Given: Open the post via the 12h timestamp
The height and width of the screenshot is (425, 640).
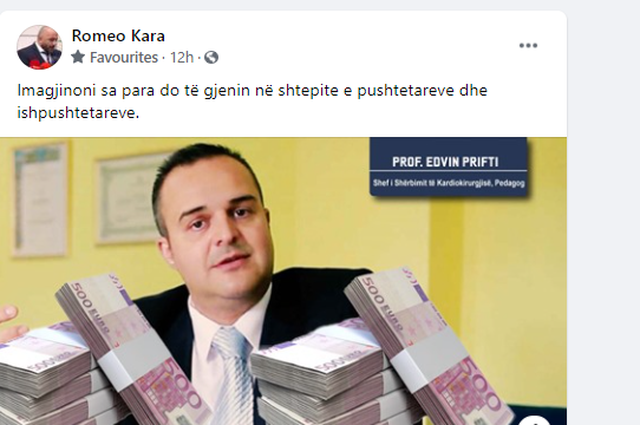Looking at the screenshot, I should tap(182, 58).
